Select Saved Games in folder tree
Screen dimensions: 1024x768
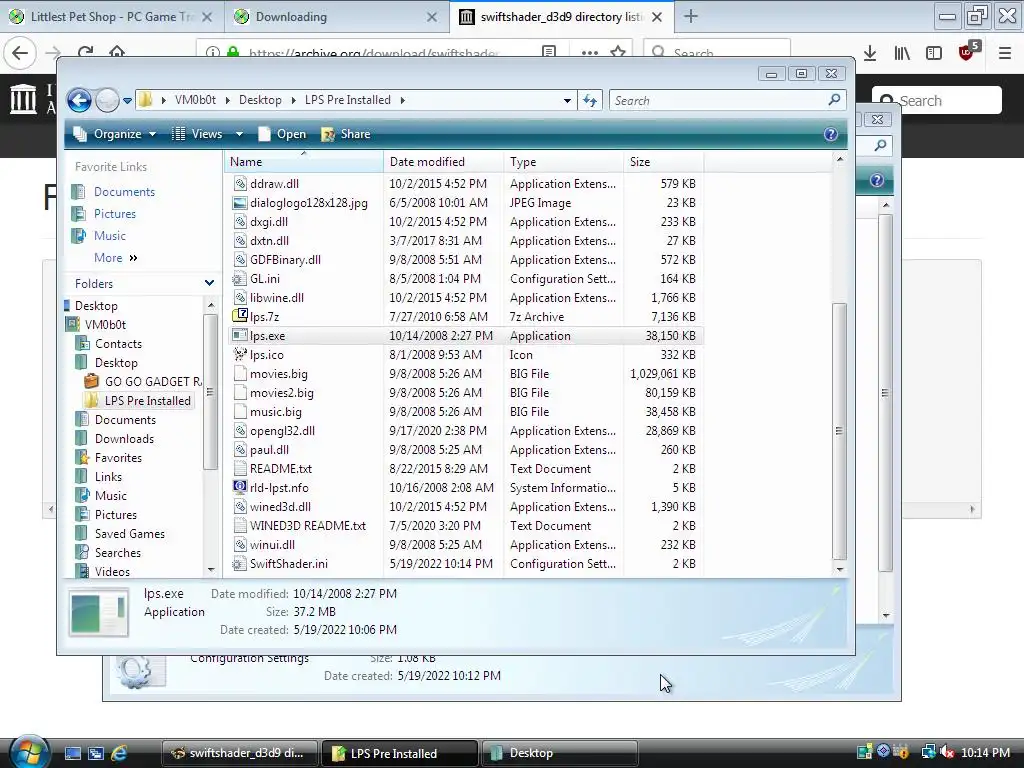(x=129, y=534)
